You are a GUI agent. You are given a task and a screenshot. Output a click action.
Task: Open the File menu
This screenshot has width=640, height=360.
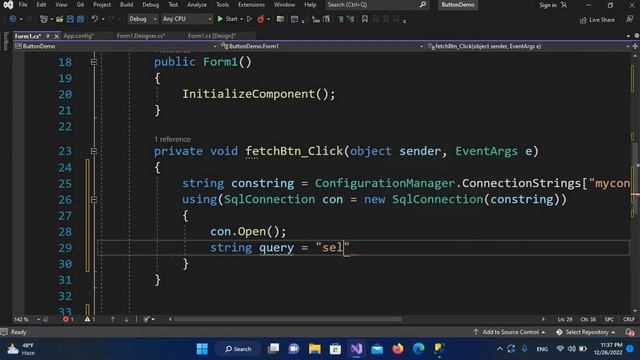(23, 5)
